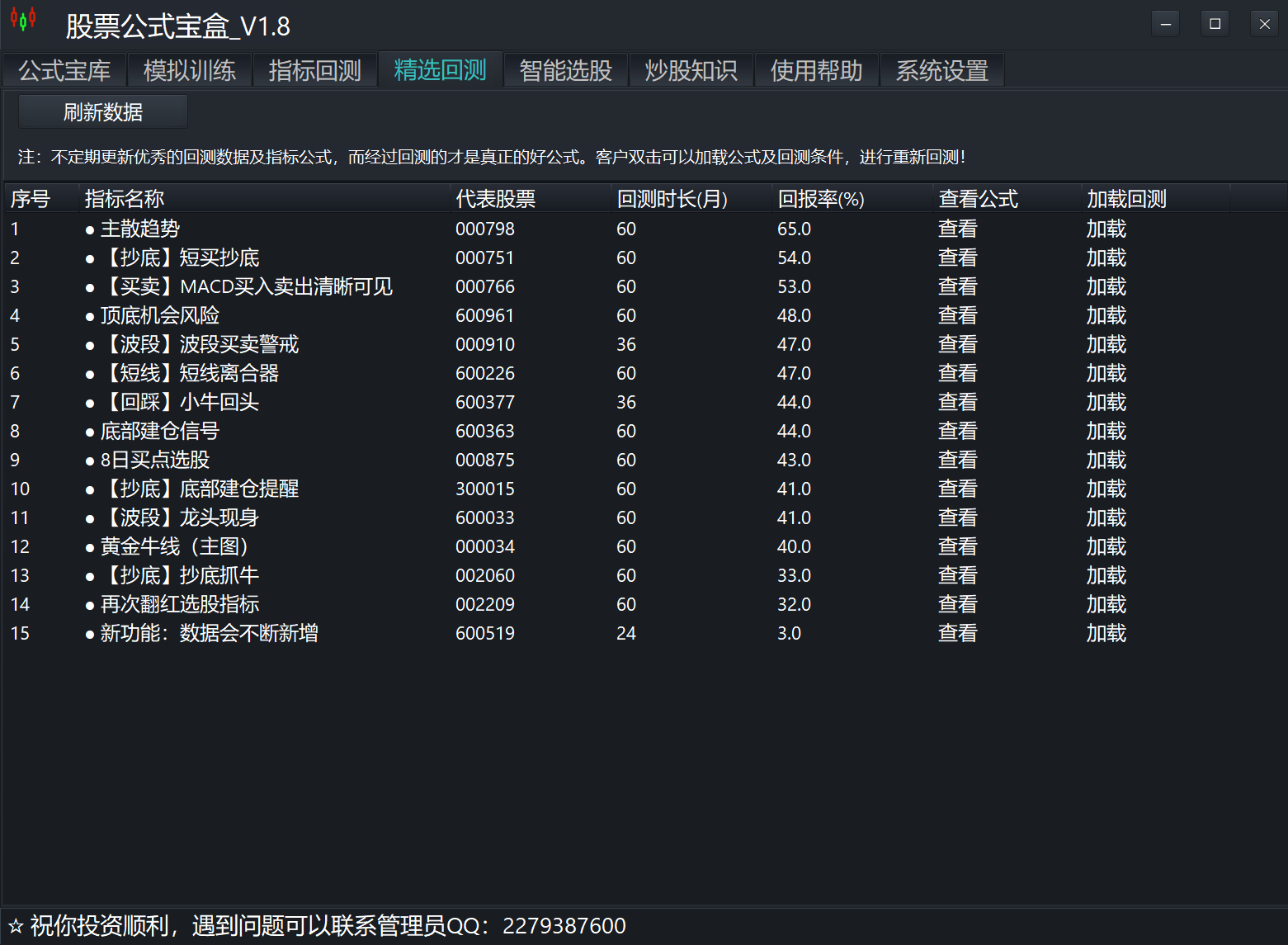Click the candlestick app logo icon
This screenshot has height=945, width=1288.
click(23, 20)
